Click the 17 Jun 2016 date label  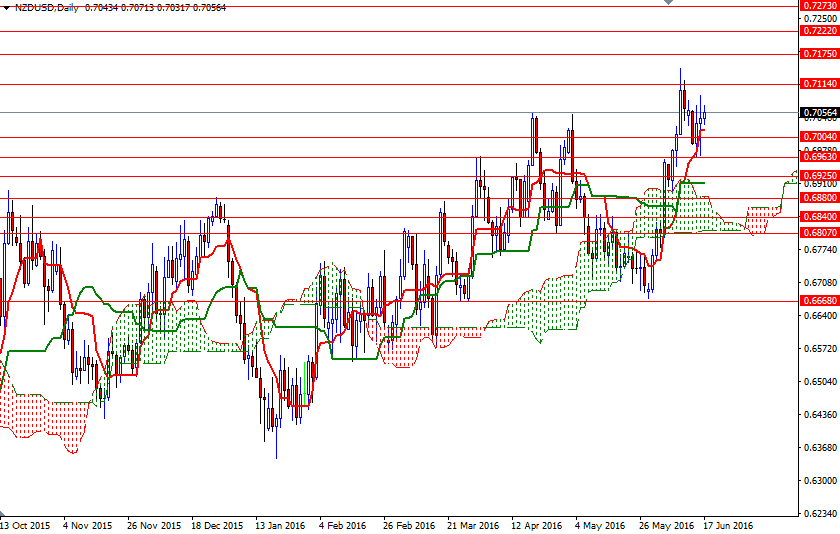coord(728,525)
